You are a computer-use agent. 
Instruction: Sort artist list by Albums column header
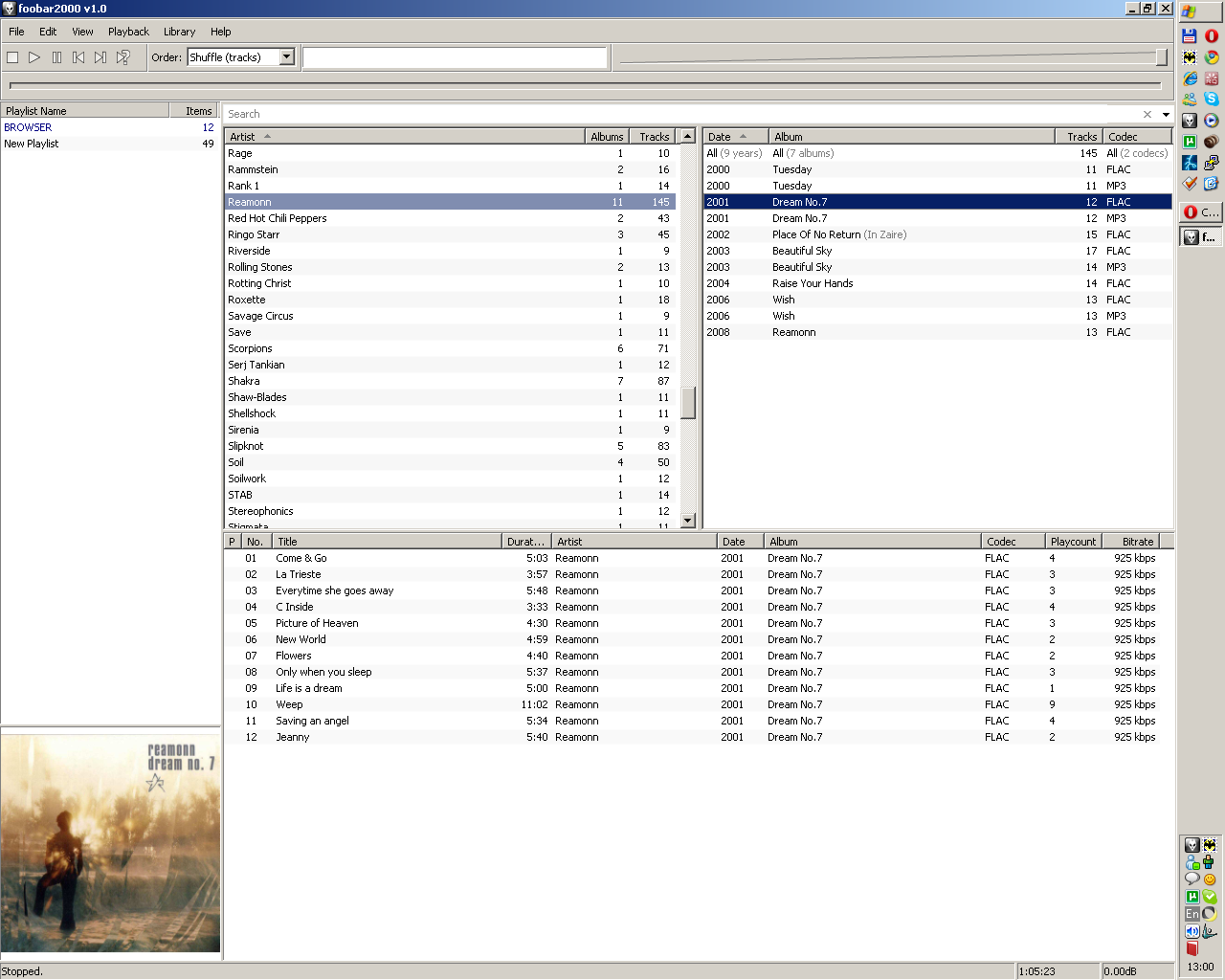click(x=607, y=137)
